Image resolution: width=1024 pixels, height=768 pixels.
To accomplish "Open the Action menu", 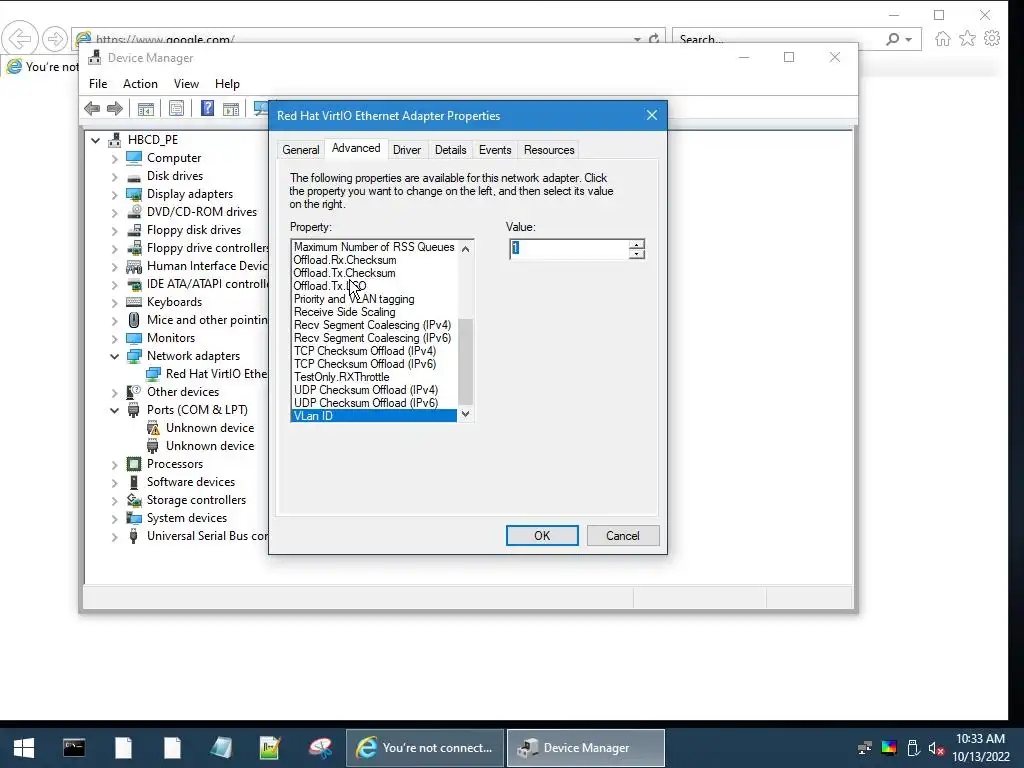I will (x=140, y=84).
